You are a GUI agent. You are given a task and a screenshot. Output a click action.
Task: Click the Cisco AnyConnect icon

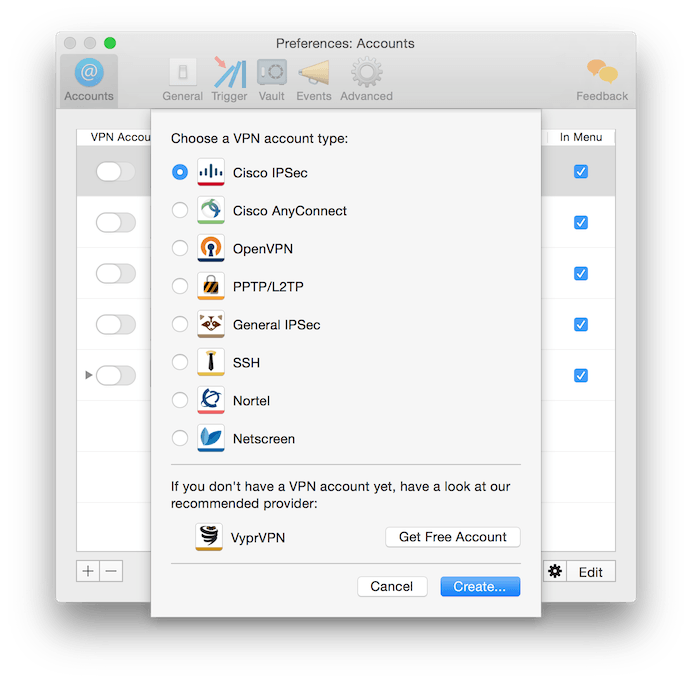click(x=211, y=210)
